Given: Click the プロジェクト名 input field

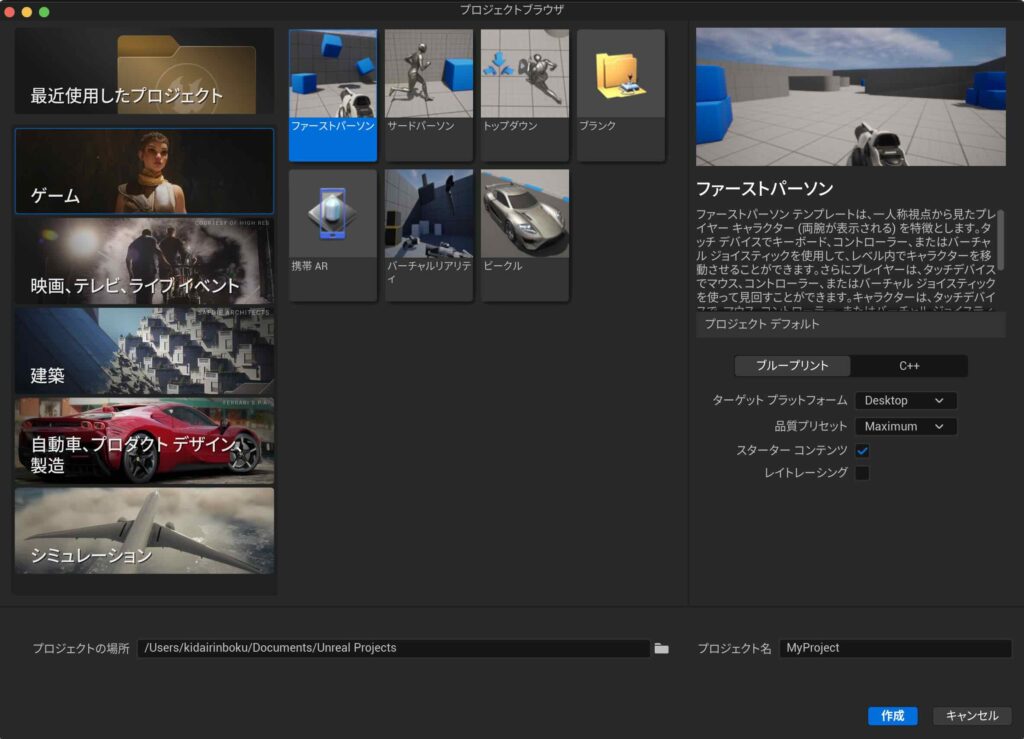Looking at the screenshot, I should coord(895,648).
